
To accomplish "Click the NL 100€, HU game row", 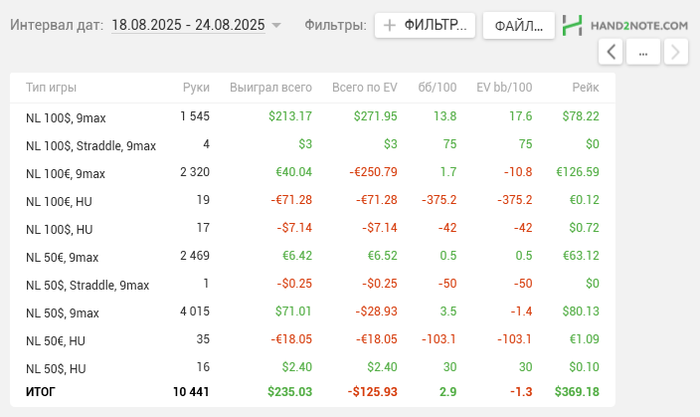I will point(60,201).
